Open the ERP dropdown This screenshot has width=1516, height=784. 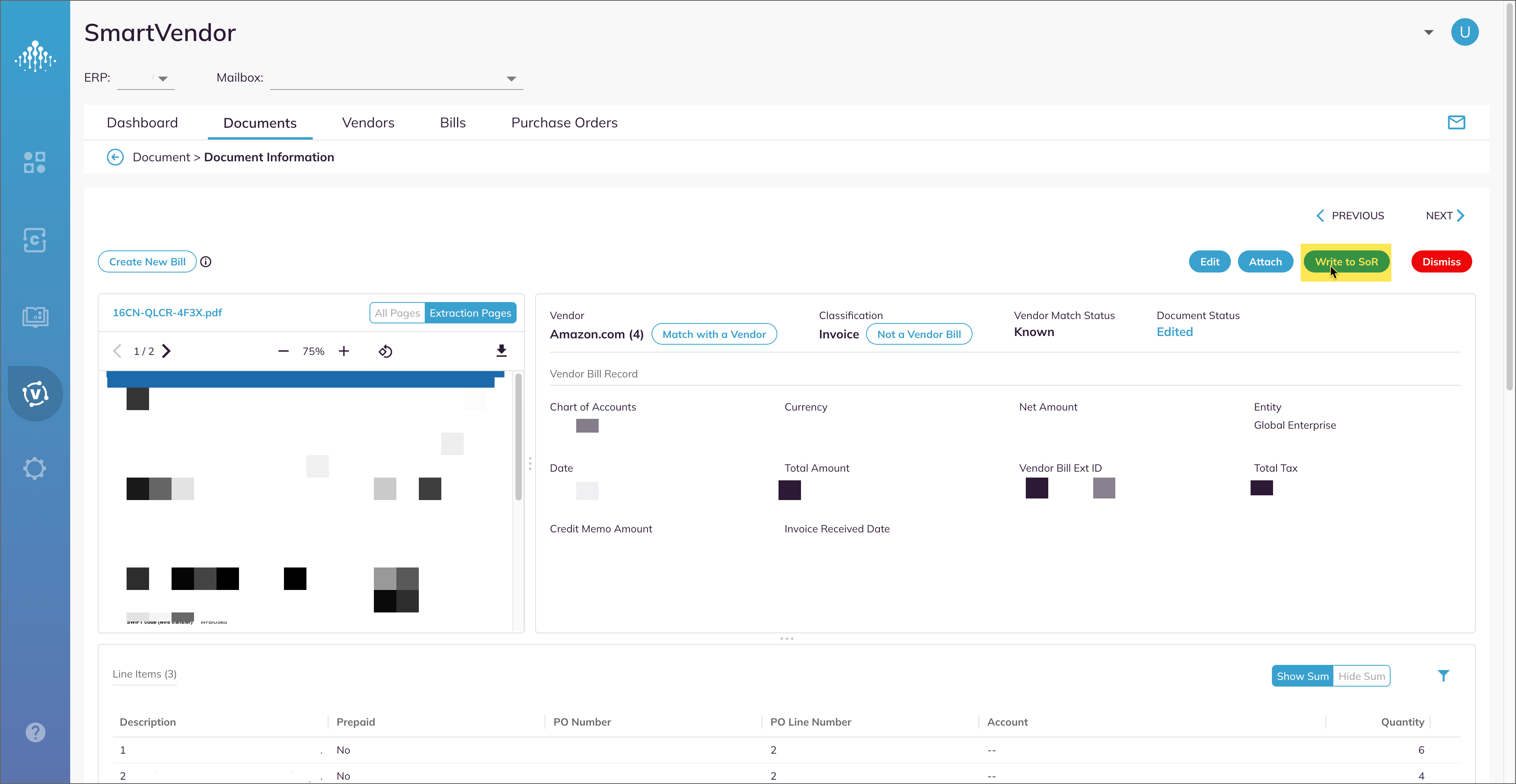coord(163,78)
